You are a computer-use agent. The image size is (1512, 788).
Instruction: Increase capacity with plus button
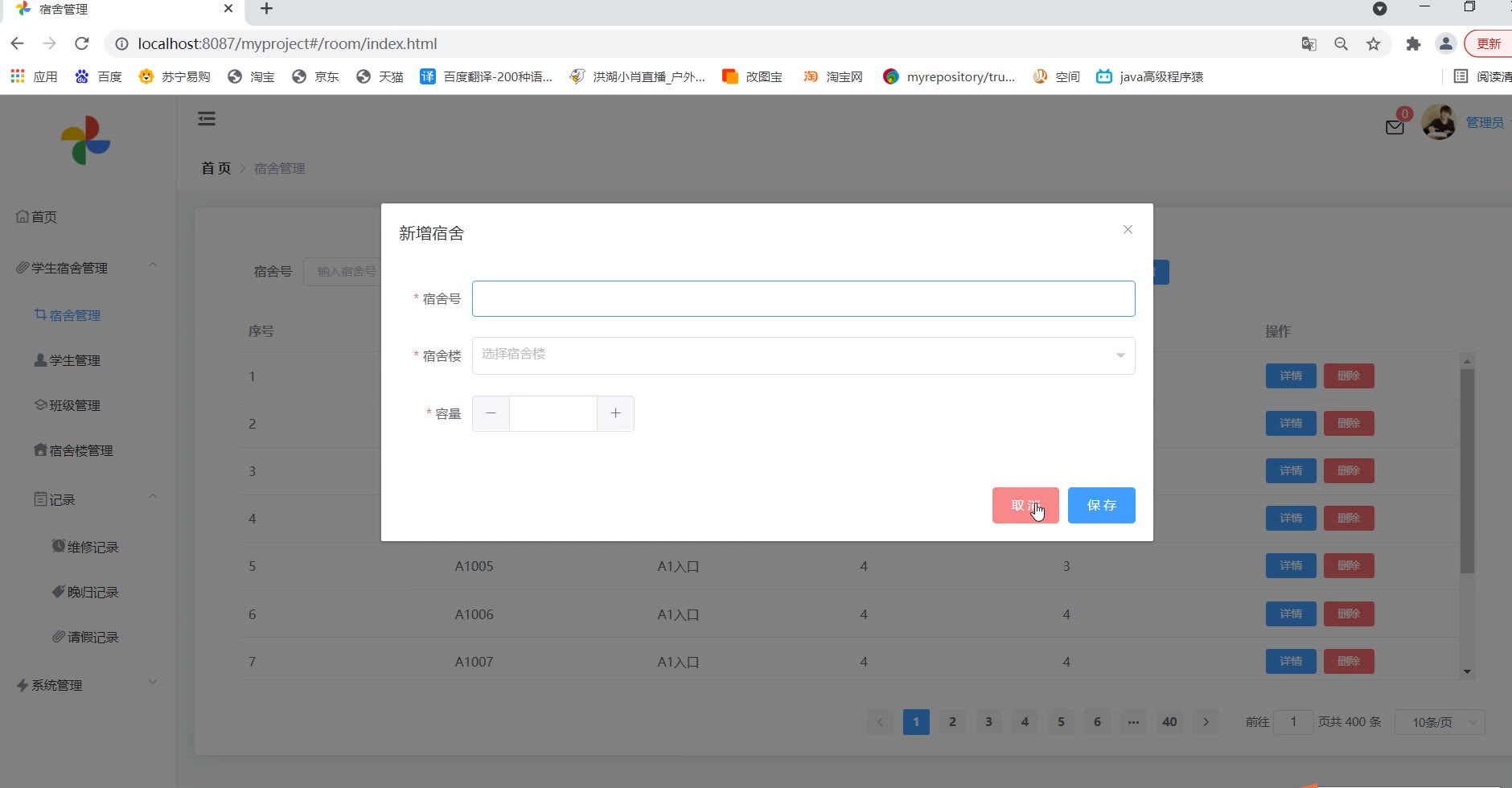615,413
